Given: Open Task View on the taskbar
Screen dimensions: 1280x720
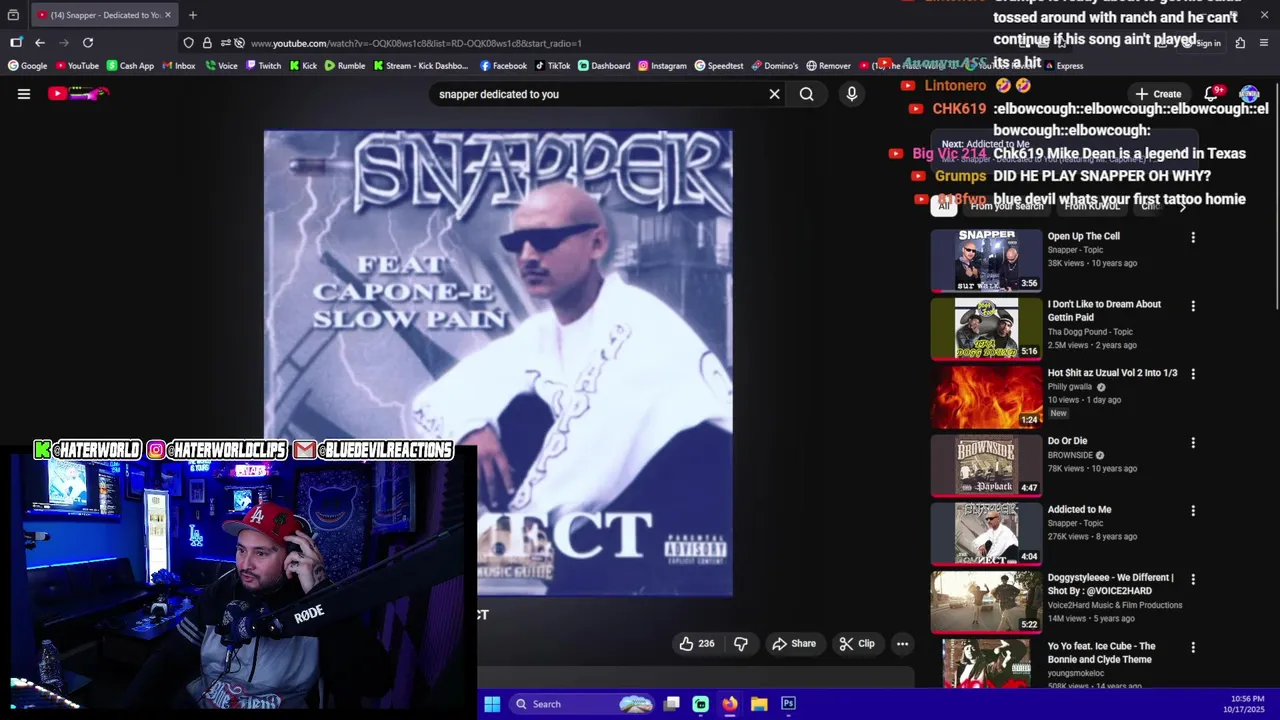Looking at the screenshot, I should pyautogui.click(x=672, y=704).
